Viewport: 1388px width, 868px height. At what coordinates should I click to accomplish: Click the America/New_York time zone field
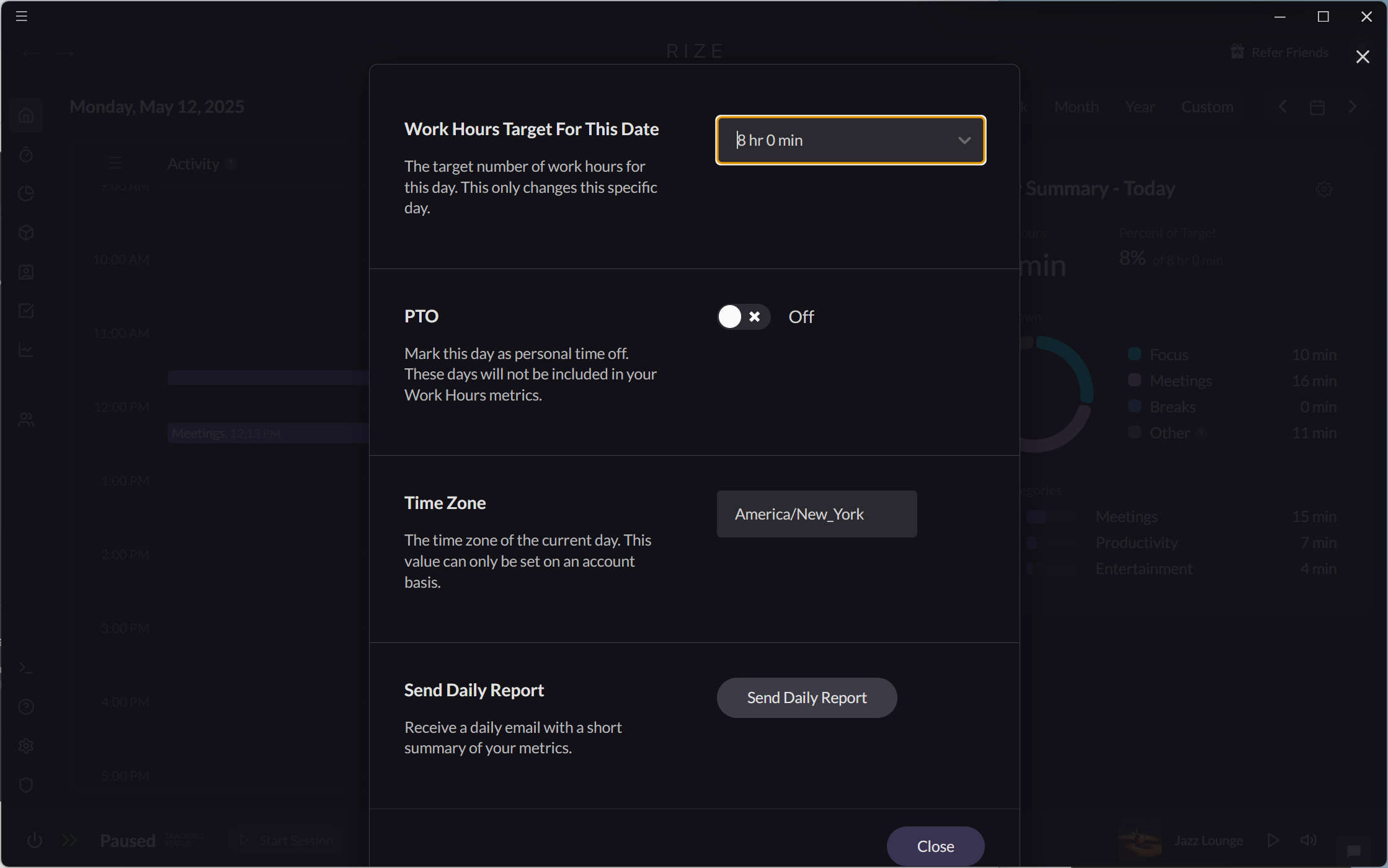pos(816,514)
